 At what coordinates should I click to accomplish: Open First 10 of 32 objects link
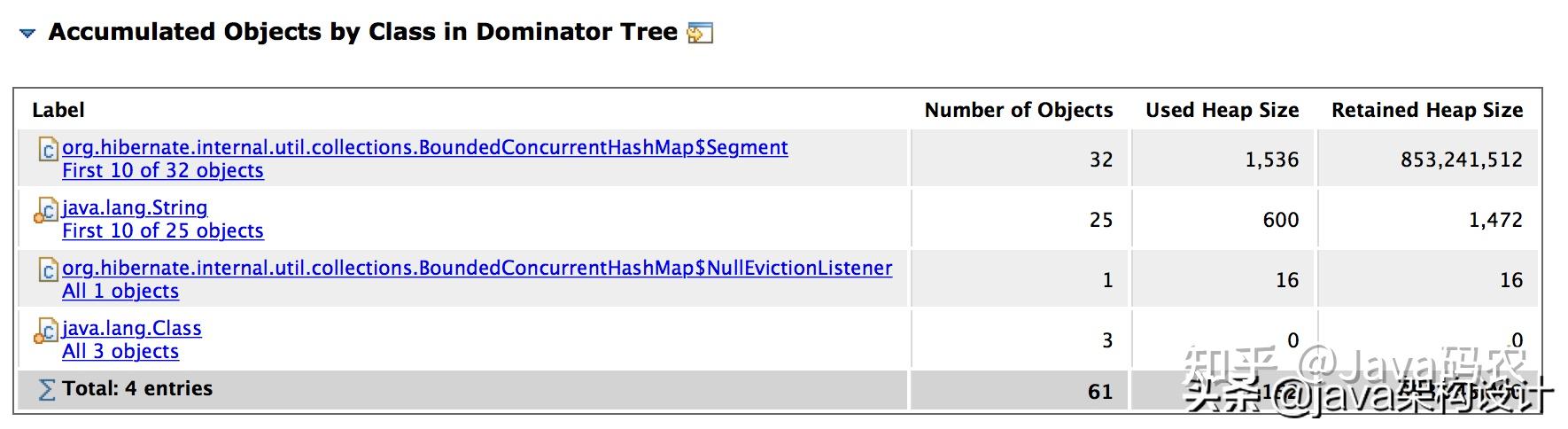163,170
